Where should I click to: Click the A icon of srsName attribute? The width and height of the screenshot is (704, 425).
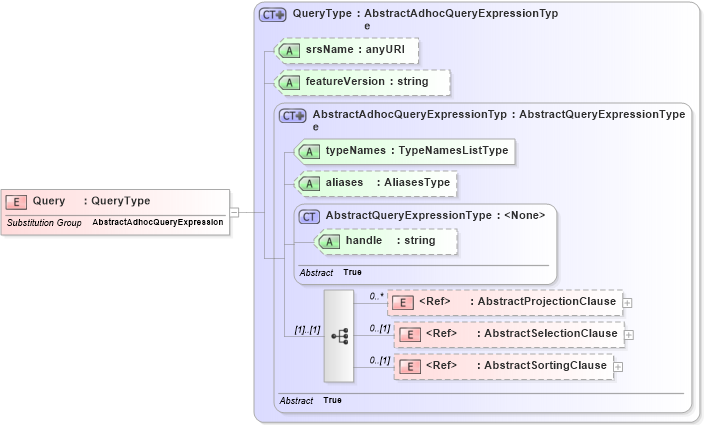click(289, 51)
